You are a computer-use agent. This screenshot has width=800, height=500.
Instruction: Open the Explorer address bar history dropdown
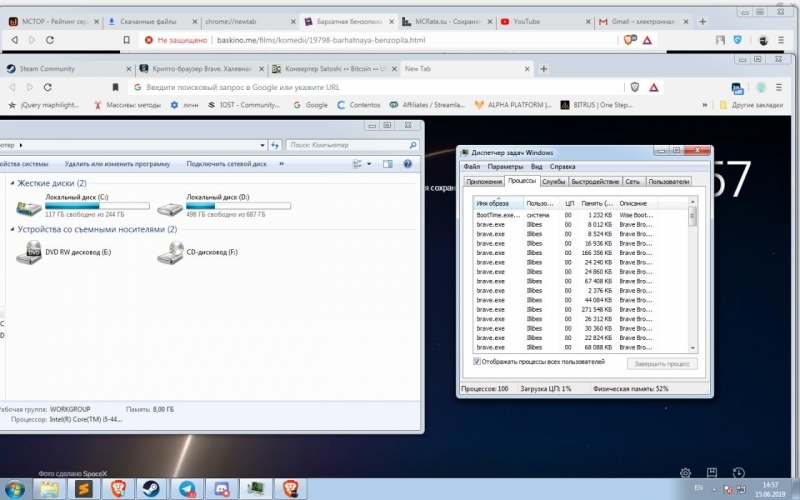[x=262, y=145]
